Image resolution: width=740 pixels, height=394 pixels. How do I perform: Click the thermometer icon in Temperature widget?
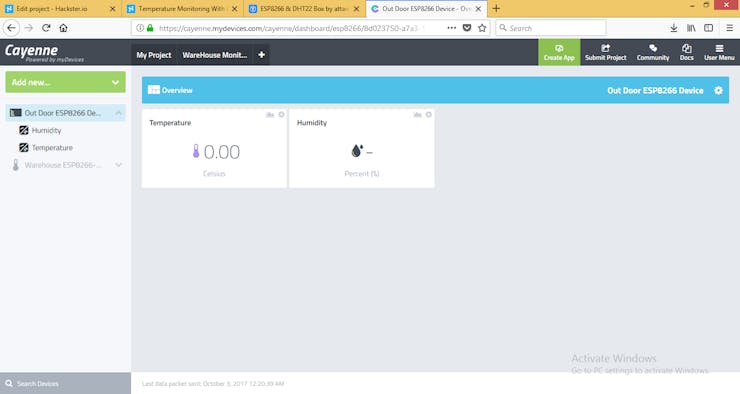tap(196, 151)
